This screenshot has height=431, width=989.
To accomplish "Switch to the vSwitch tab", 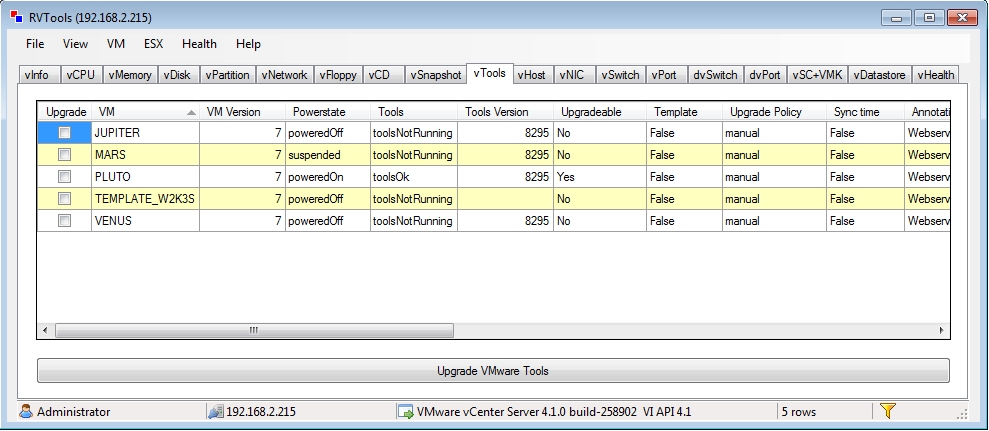I will [621, 74].
